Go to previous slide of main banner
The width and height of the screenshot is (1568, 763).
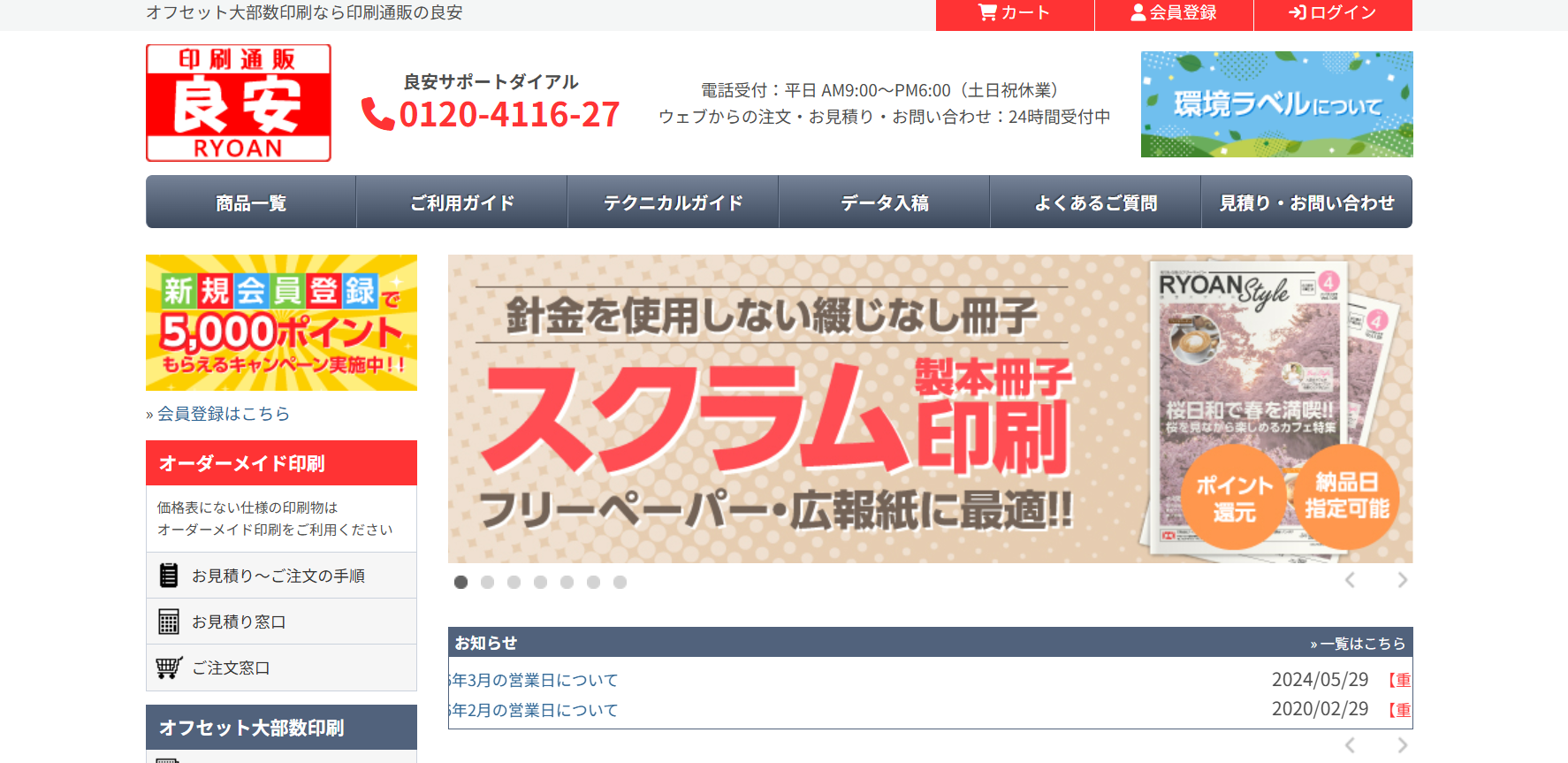[x=1350, y=580]
